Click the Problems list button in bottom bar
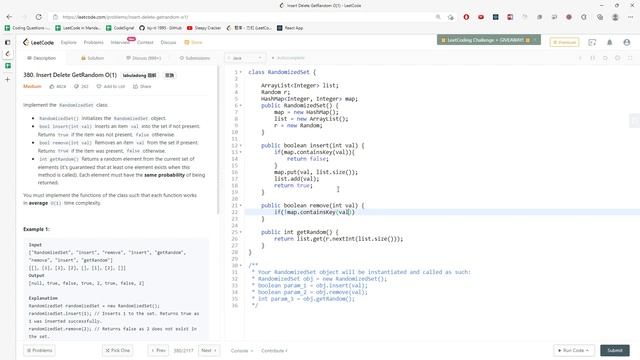The height and width of the screenshot is (360, 640). pyautogui.click(x=40, y=350)
